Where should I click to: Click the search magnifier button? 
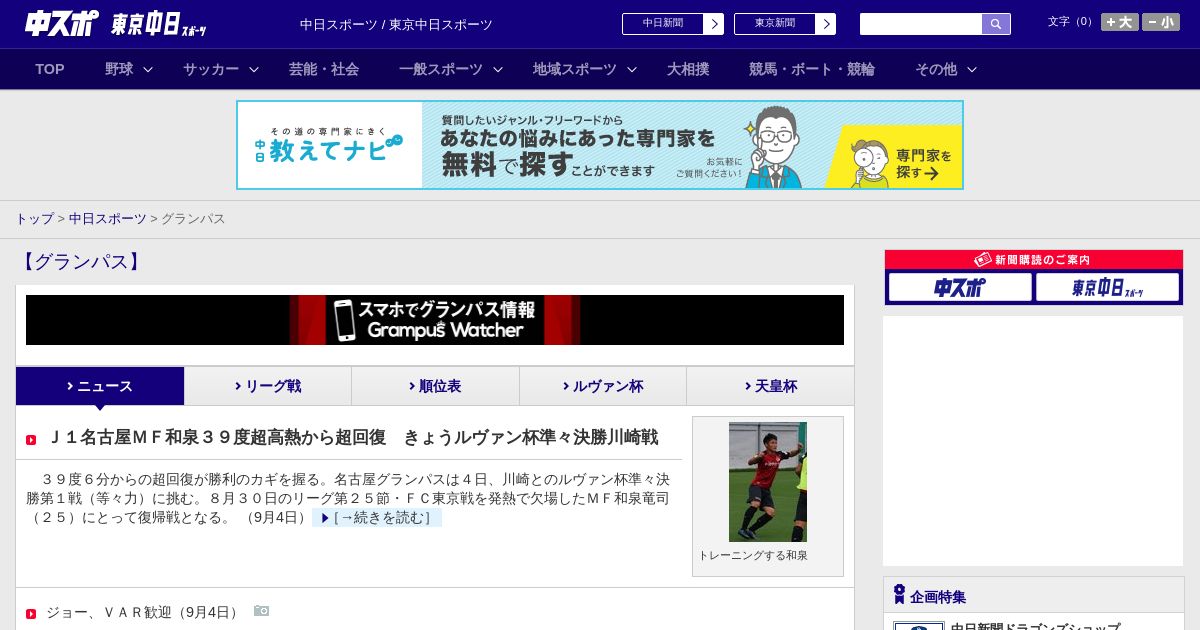point(996,24)
